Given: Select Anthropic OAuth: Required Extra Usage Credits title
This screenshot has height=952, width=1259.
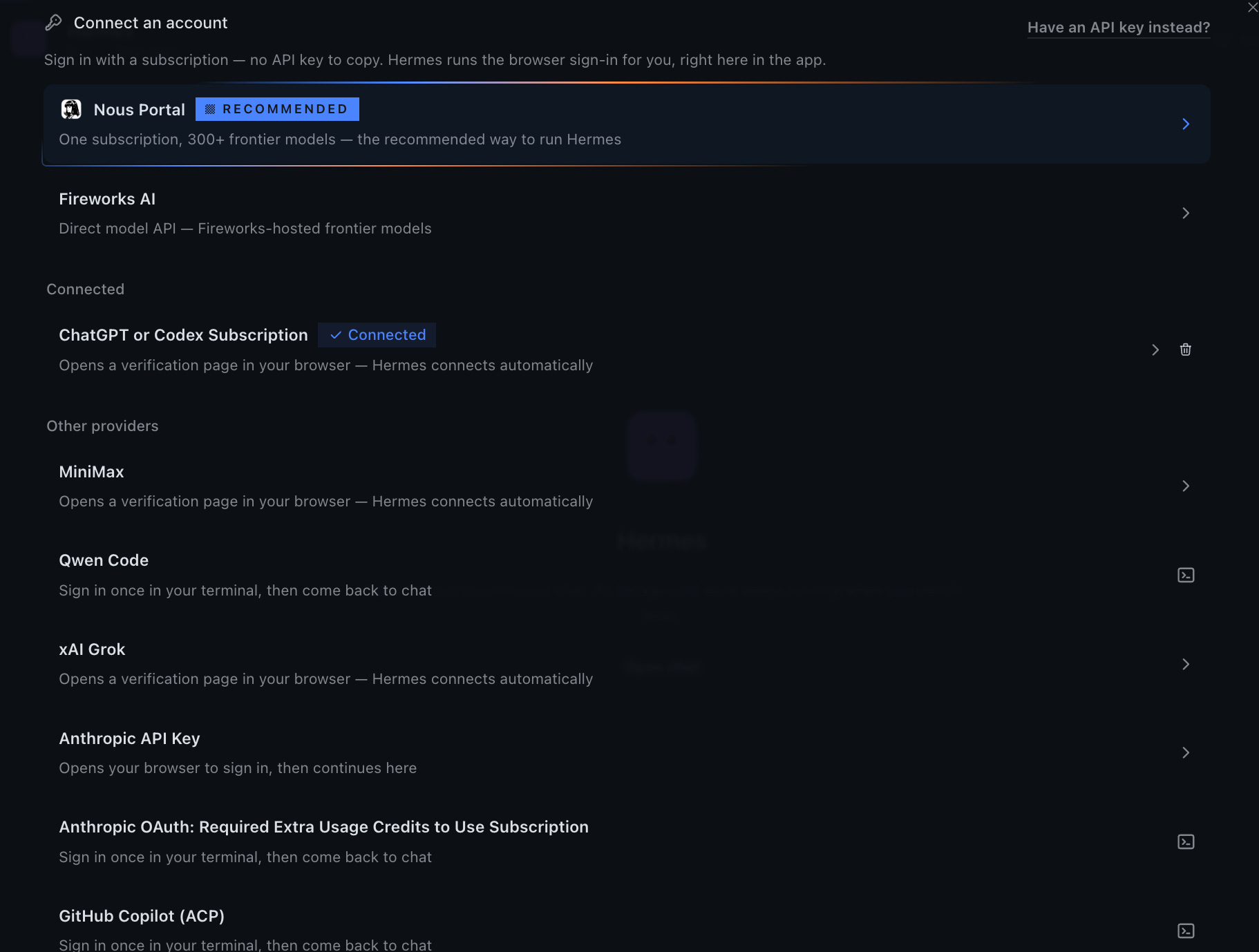Looking at the screenshot, I should tap(324, 827).
